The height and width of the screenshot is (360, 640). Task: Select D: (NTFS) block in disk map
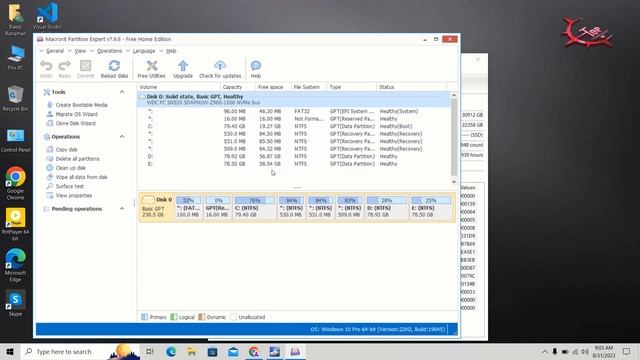click(386, 207)
